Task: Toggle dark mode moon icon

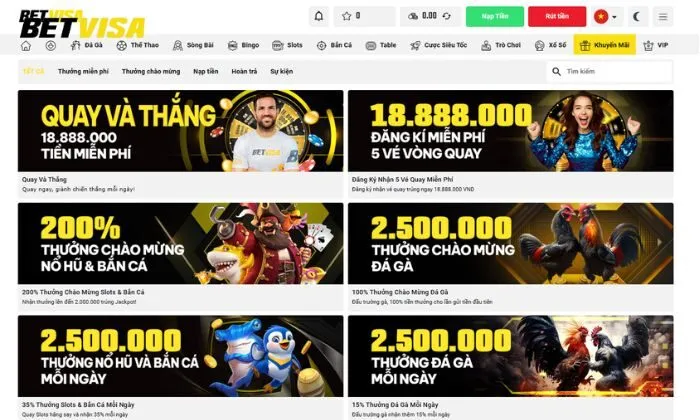Action: [x=637, y=17]
